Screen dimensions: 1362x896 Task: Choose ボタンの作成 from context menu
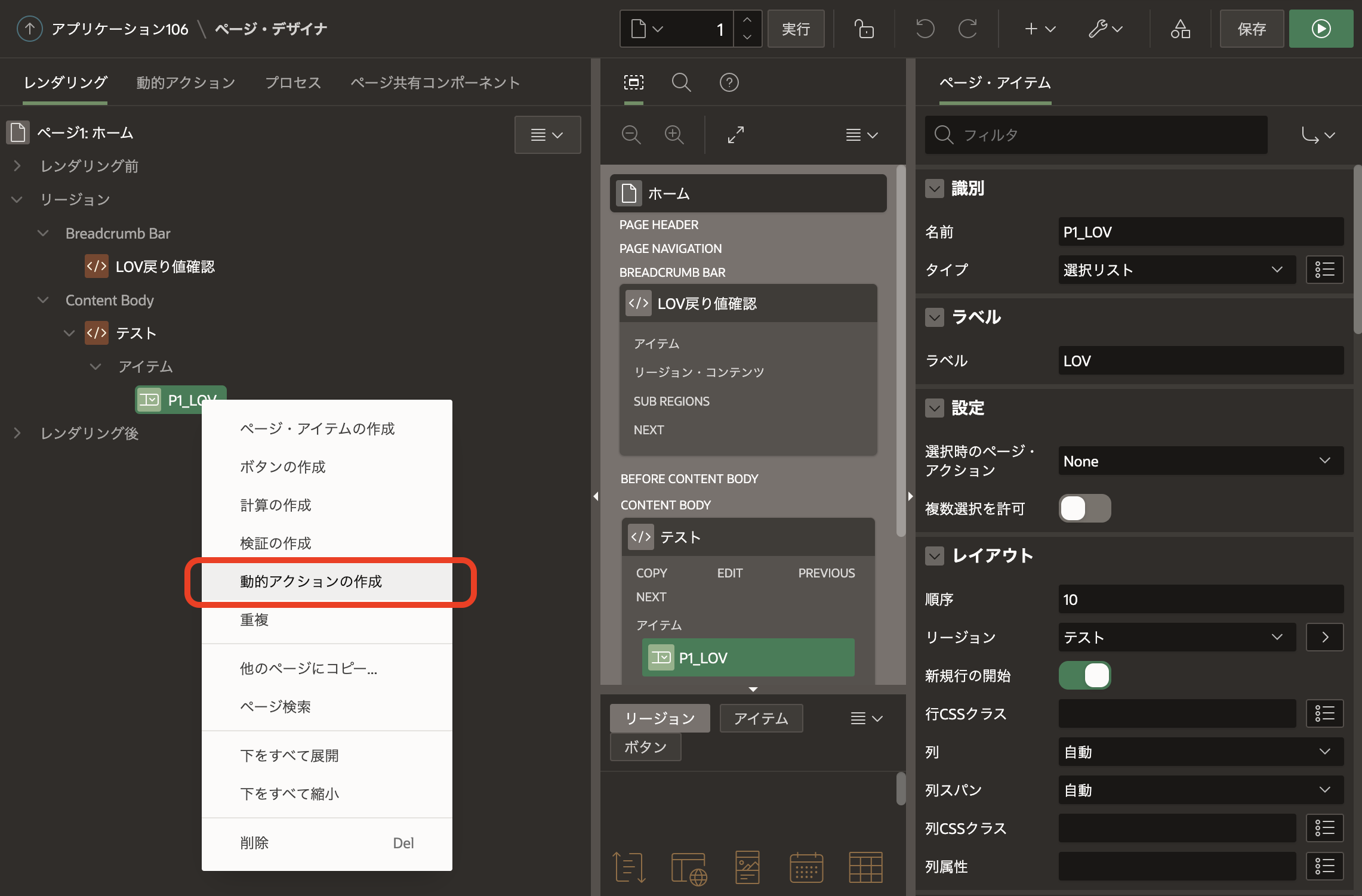coord(327,466)
